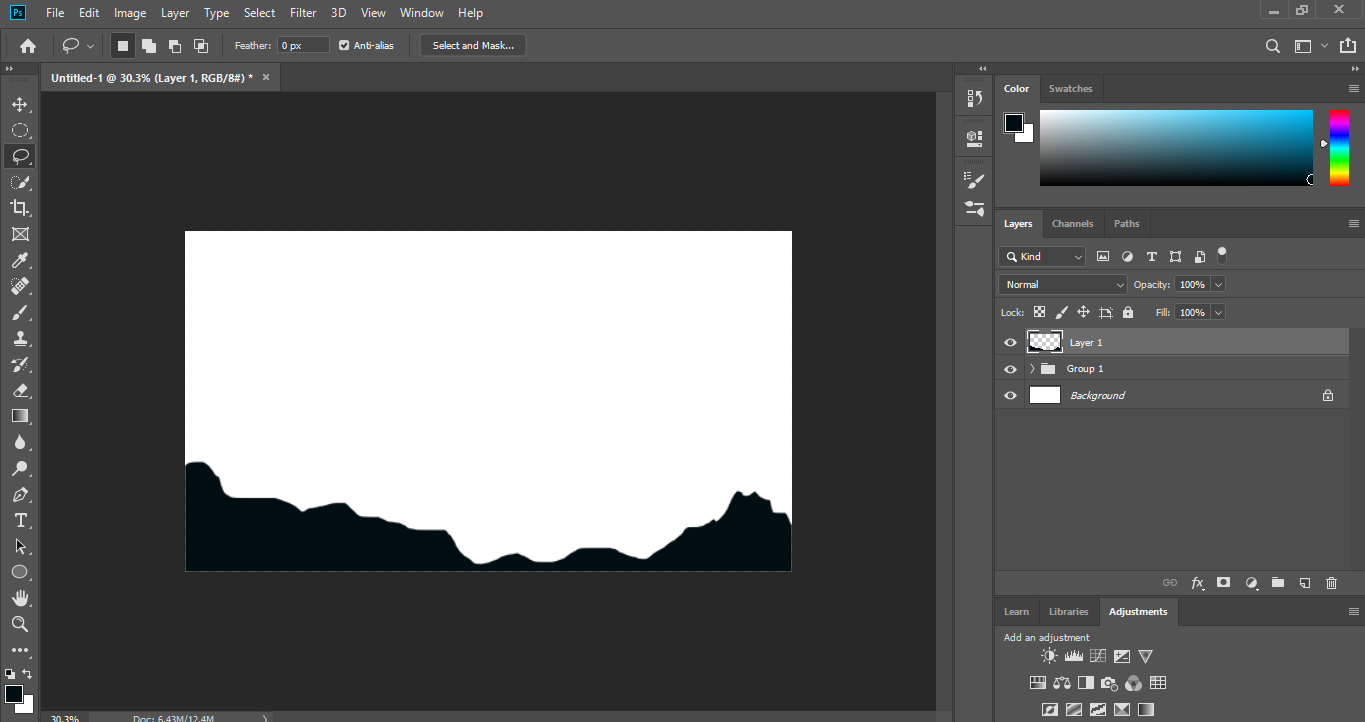Delete layer using trash icon
The width and height of the screenshot is (1365, 722).
coord(1331,583)
